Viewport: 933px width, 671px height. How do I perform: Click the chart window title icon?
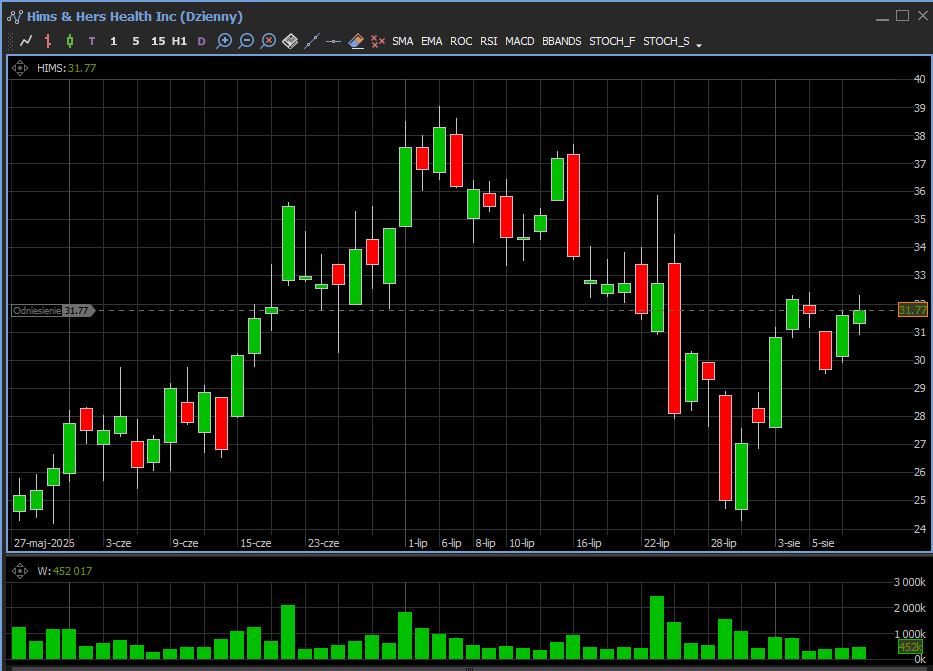(15, 17)
